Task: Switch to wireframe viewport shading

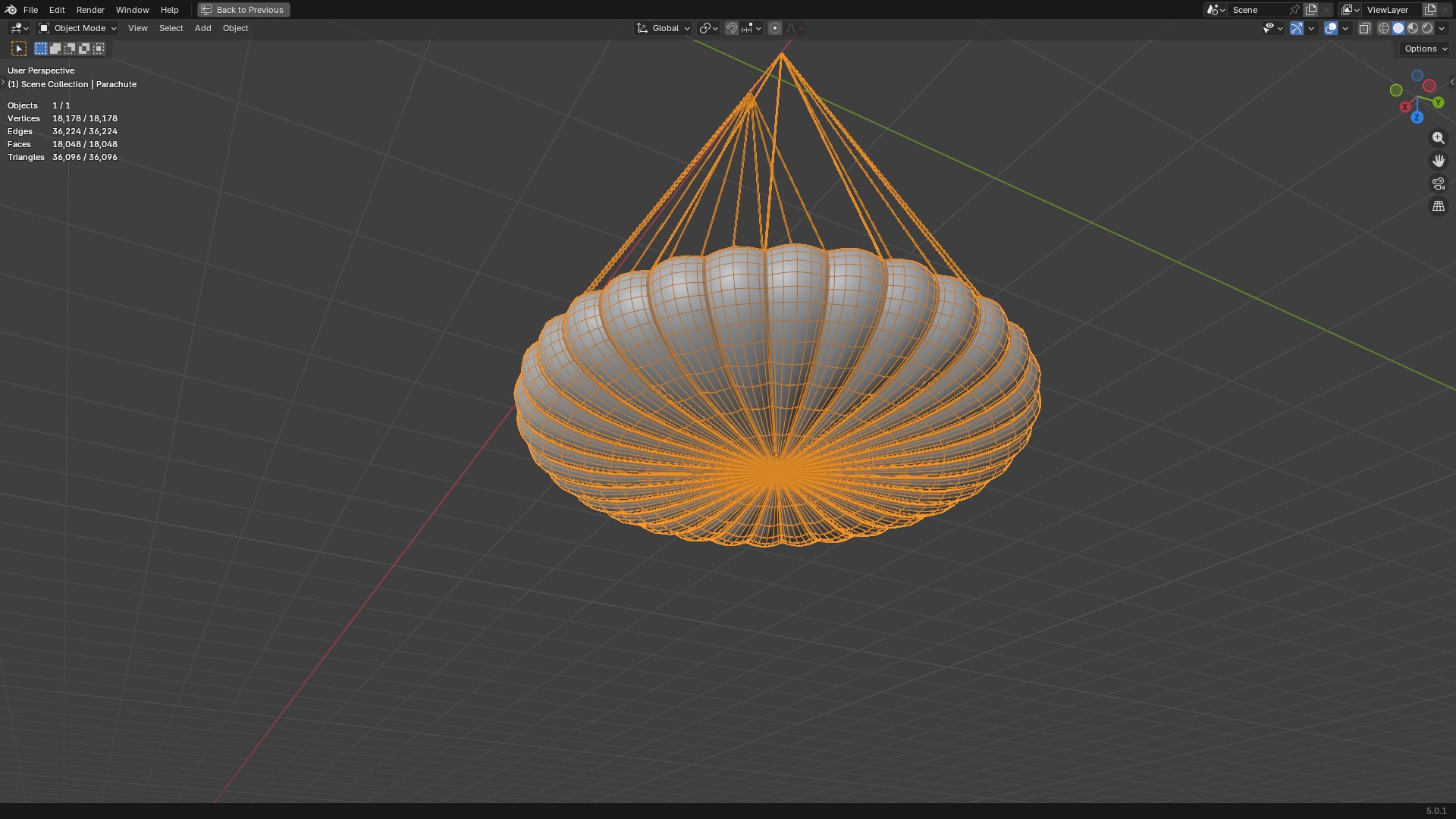Action: 1384,28
